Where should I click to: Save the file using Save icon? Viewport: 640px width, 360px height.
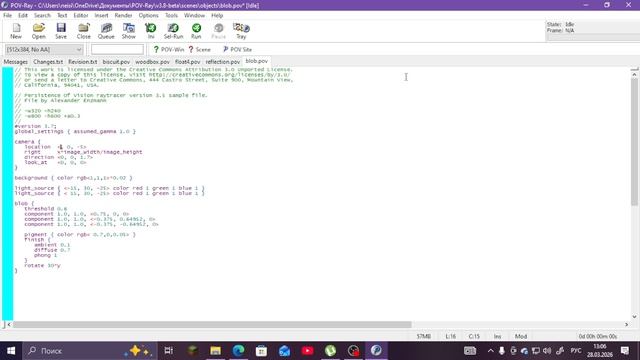pos(61,31)
